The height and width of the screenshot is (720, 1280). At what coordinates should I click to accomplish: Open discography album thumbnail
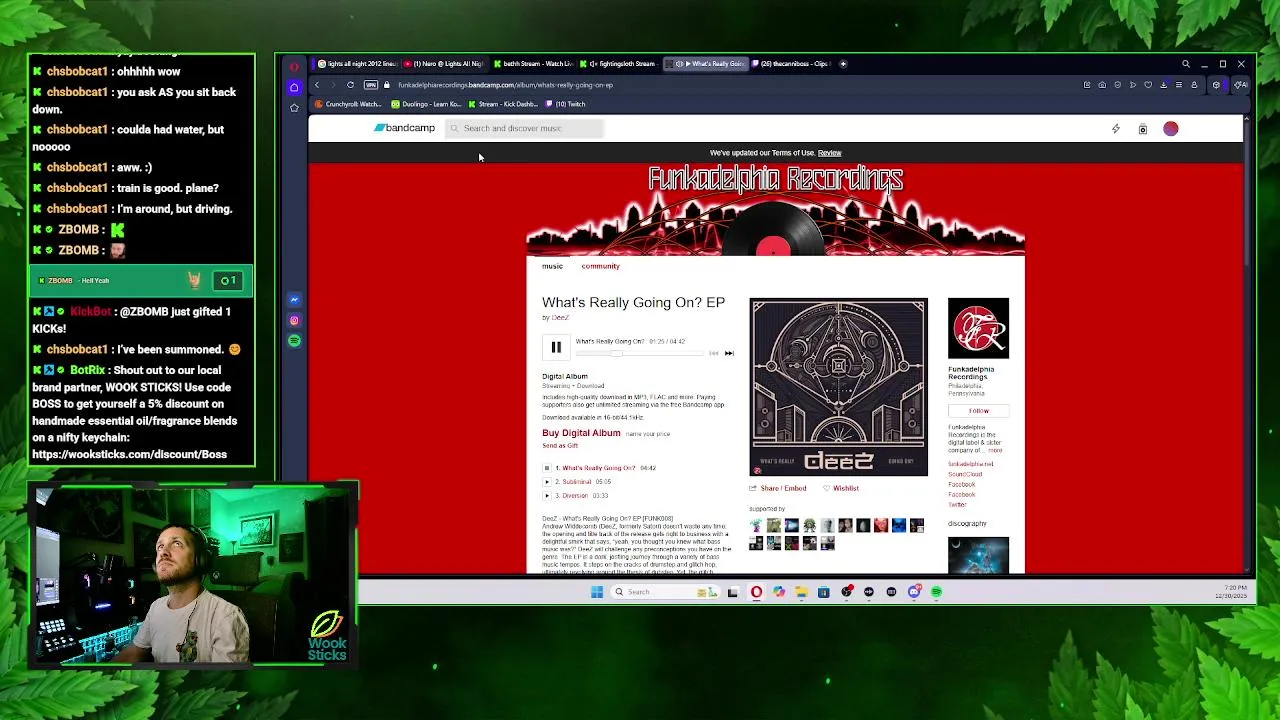(x=978, y=556)
